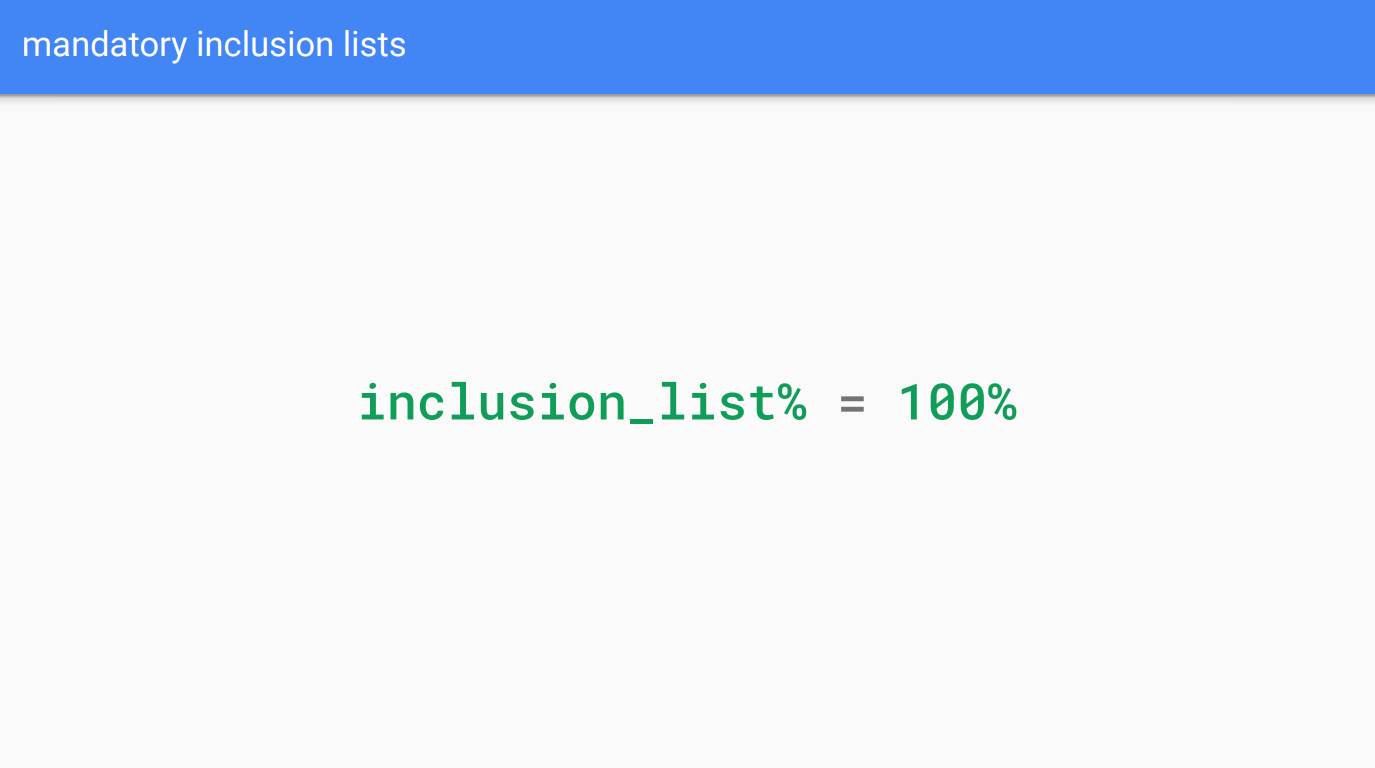Click the middle zero in "100%"

pyautogui.click(x=942, y=403)
